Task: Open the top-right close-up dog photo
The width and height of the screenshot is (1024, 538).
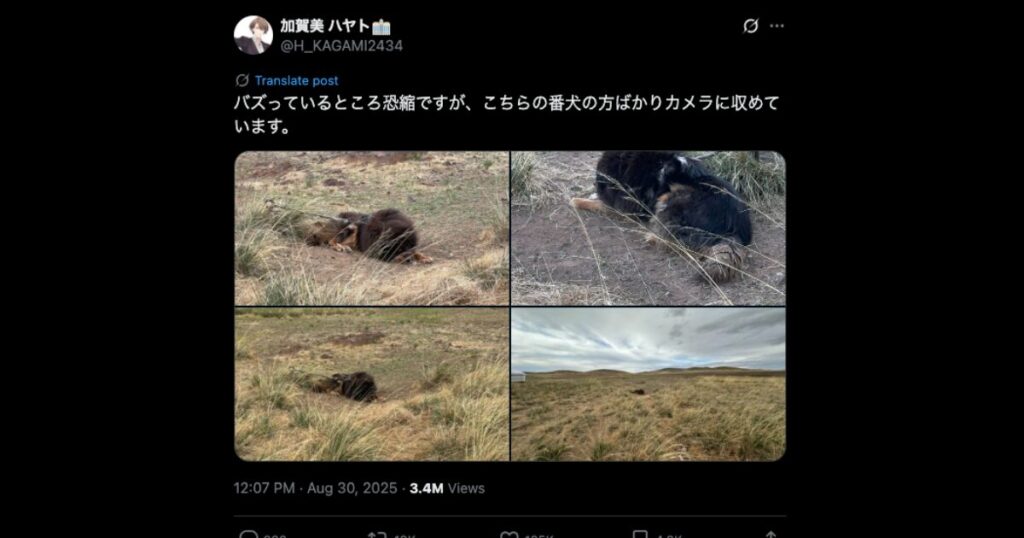Action: tap(648, 229)
